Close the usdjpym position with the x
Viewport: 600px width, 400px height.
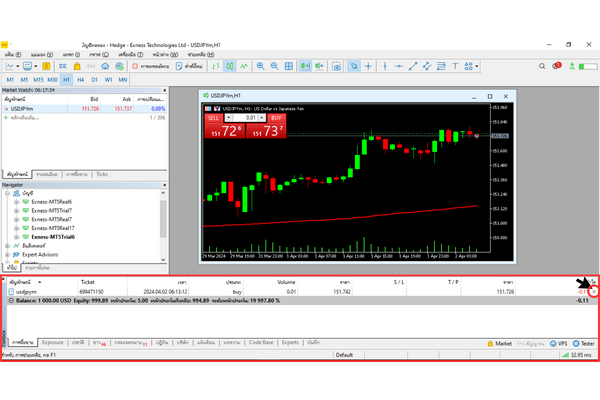tap(593, 292)
